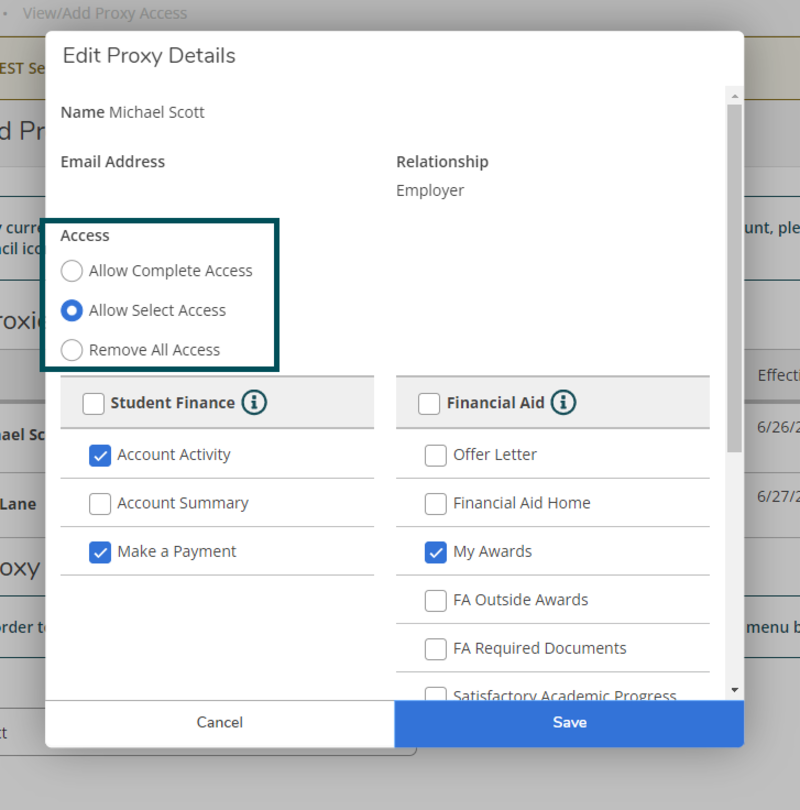Enable the Account Summary checkbox

[99, 503]
